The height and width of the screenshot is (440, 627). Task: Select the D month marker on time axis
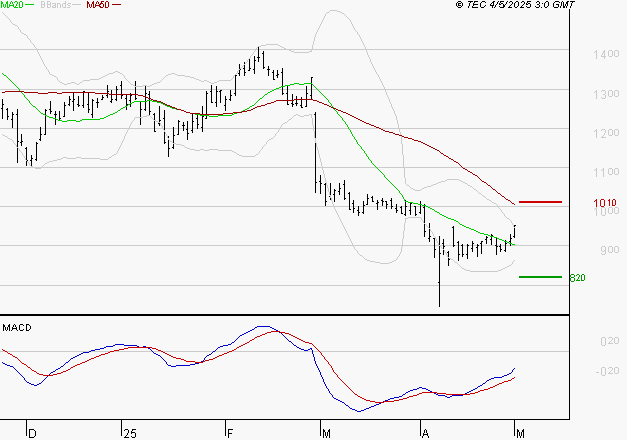tap(30, 434)
